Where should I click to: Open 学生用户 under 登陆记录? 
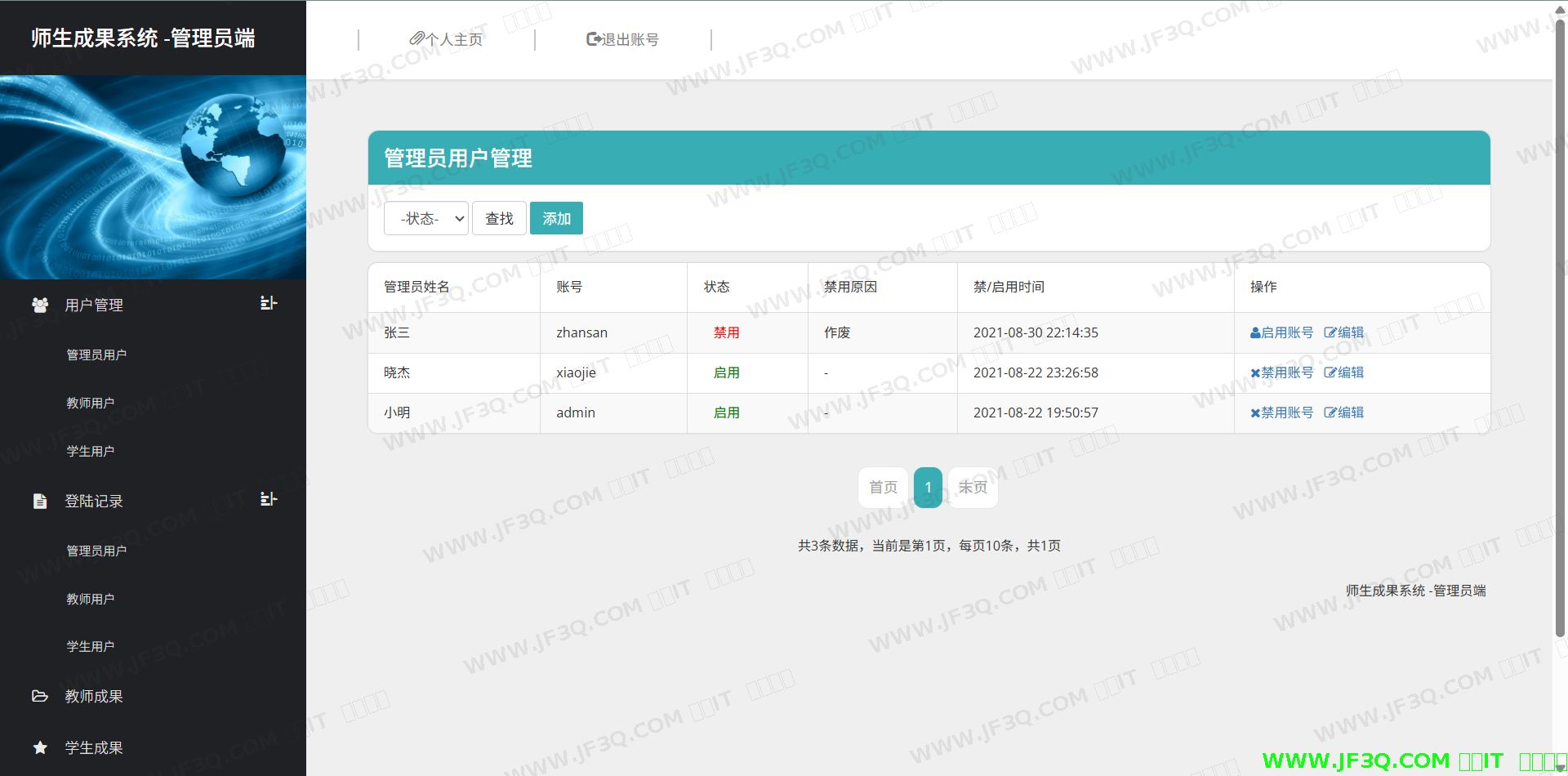click(91, 646)
